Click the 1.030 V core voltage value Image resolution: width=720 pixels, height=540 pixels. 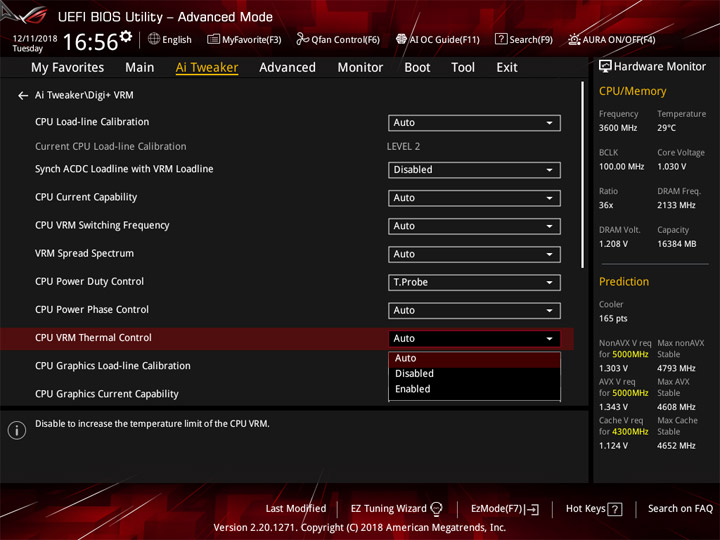pos(671,167)
